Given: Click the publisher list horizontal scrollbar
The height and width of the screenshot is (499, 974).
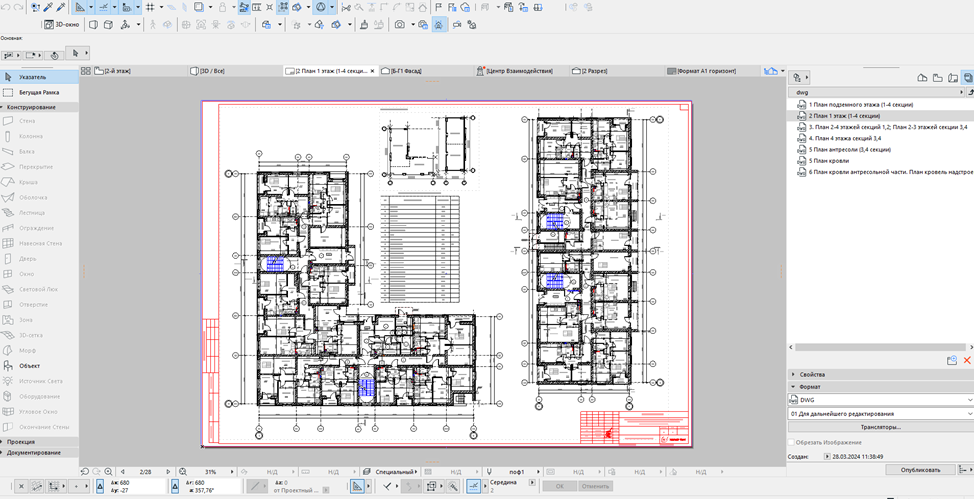Looking at the screenshot, I should click(x=878, y=348).
